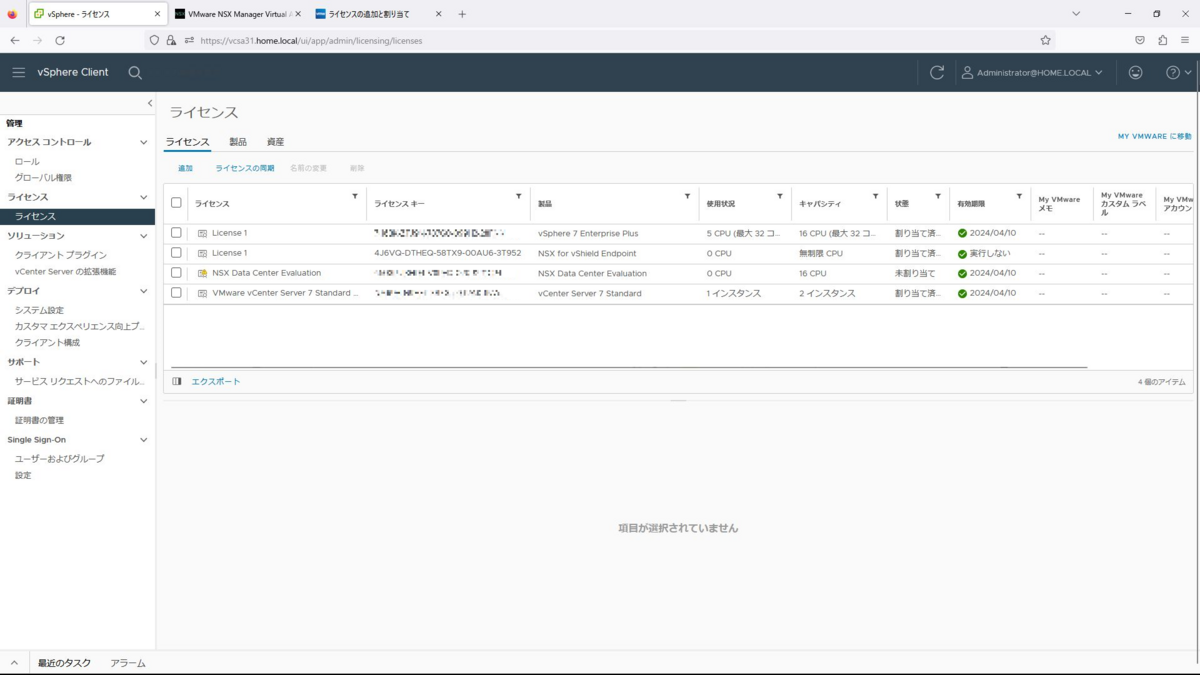
Task: Check the vSphere 7 Enterprise Plus row
Action: 176,233
